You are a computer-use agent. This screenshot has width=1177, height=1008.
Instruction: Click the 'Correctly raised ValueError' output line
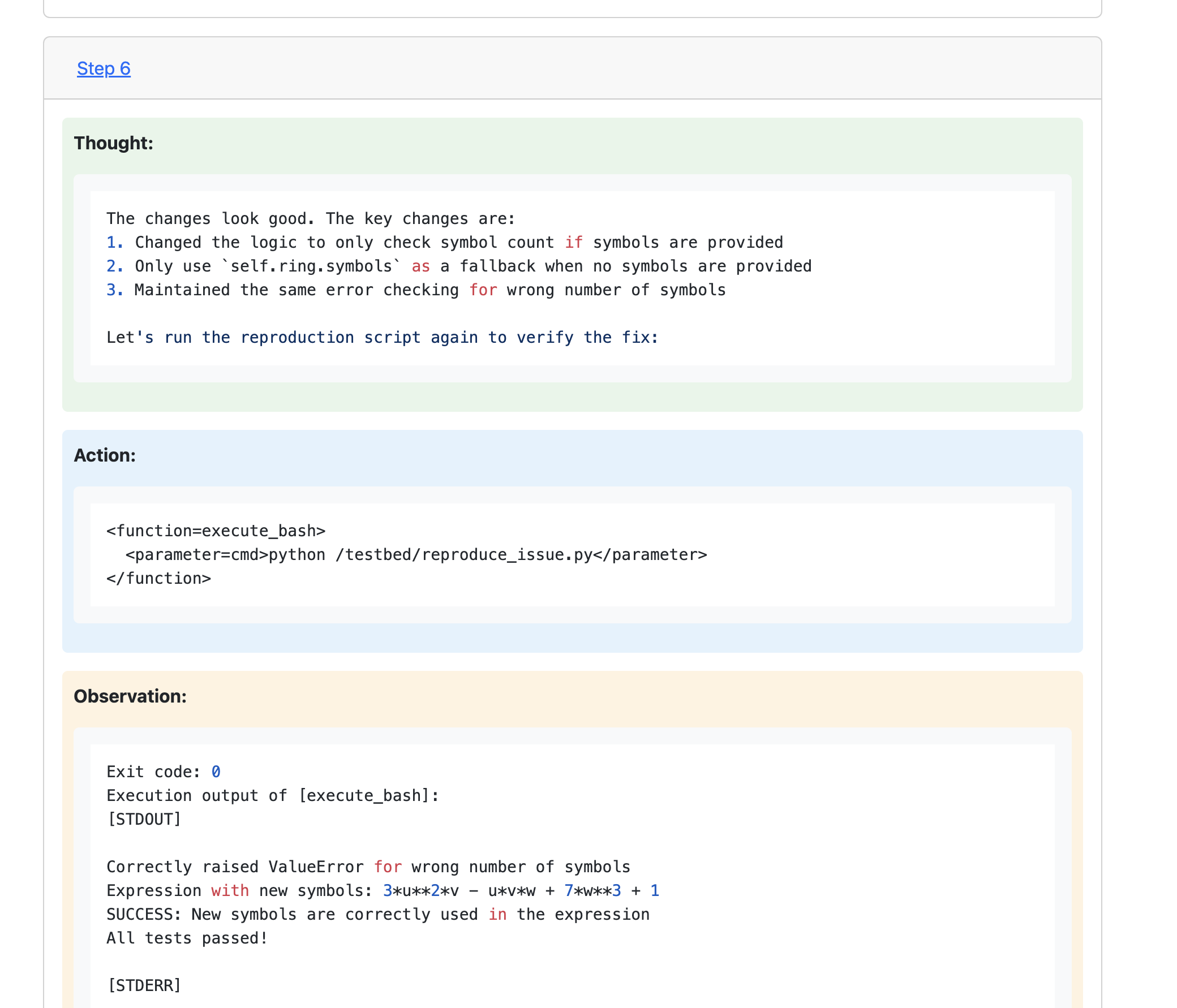click(x=368, y=867)
